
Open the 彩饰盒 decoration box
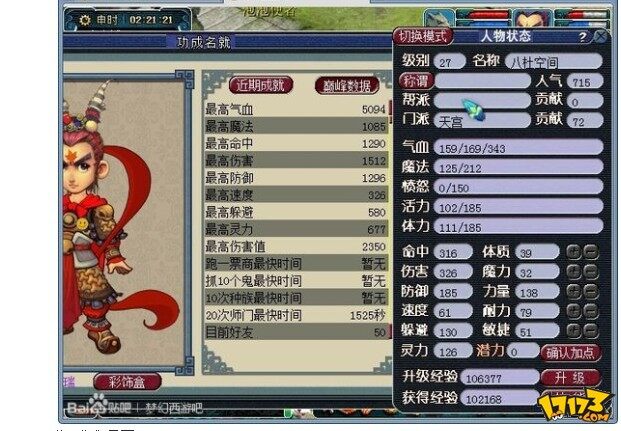[x=128, y=382]
